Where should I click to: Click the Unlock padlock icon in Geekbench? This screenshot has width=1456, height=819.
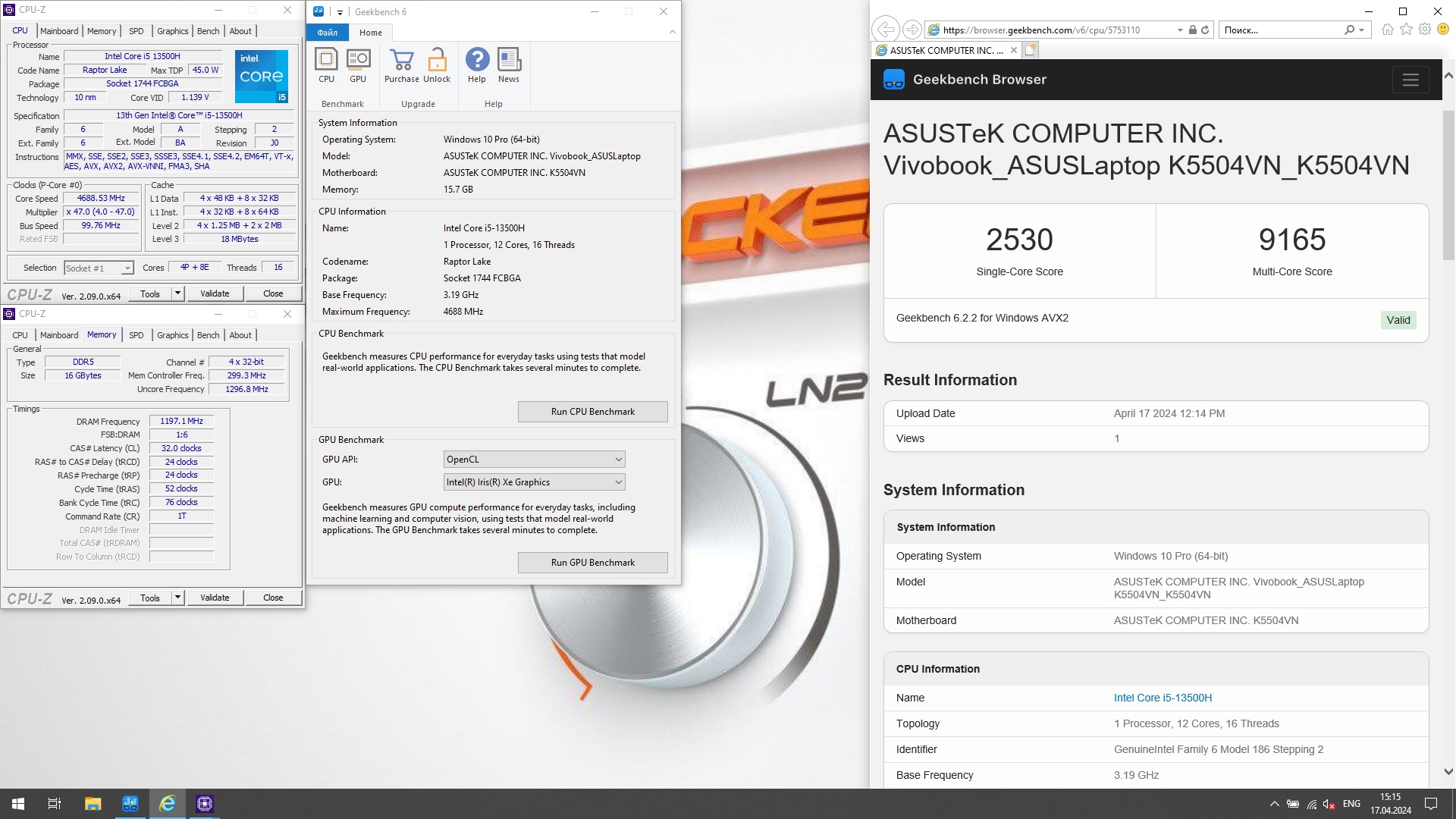pos(437,65)
